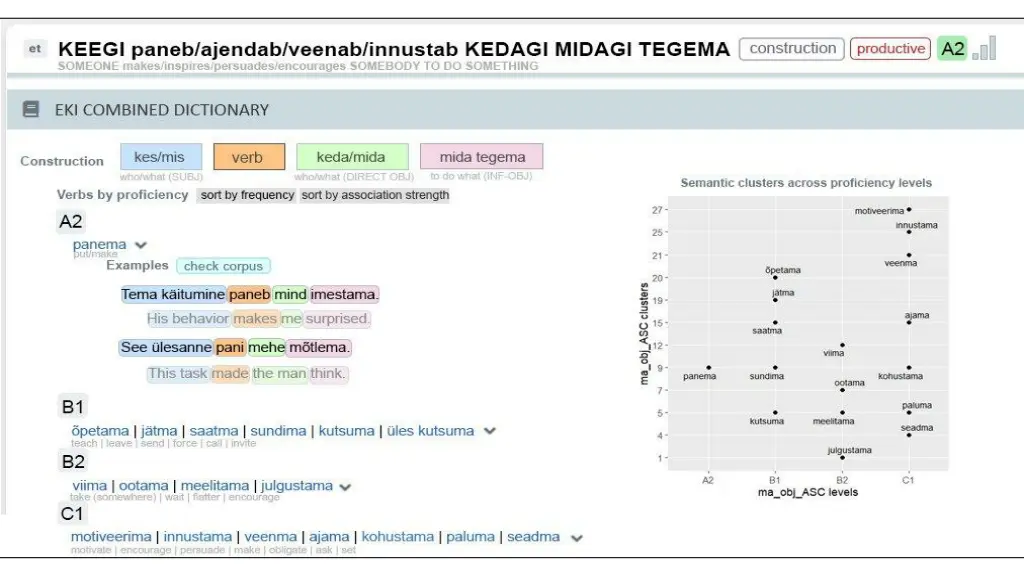1024x576 pixels.
Task: Open the õpetama verb link
Action: click(x=100, y=431)
